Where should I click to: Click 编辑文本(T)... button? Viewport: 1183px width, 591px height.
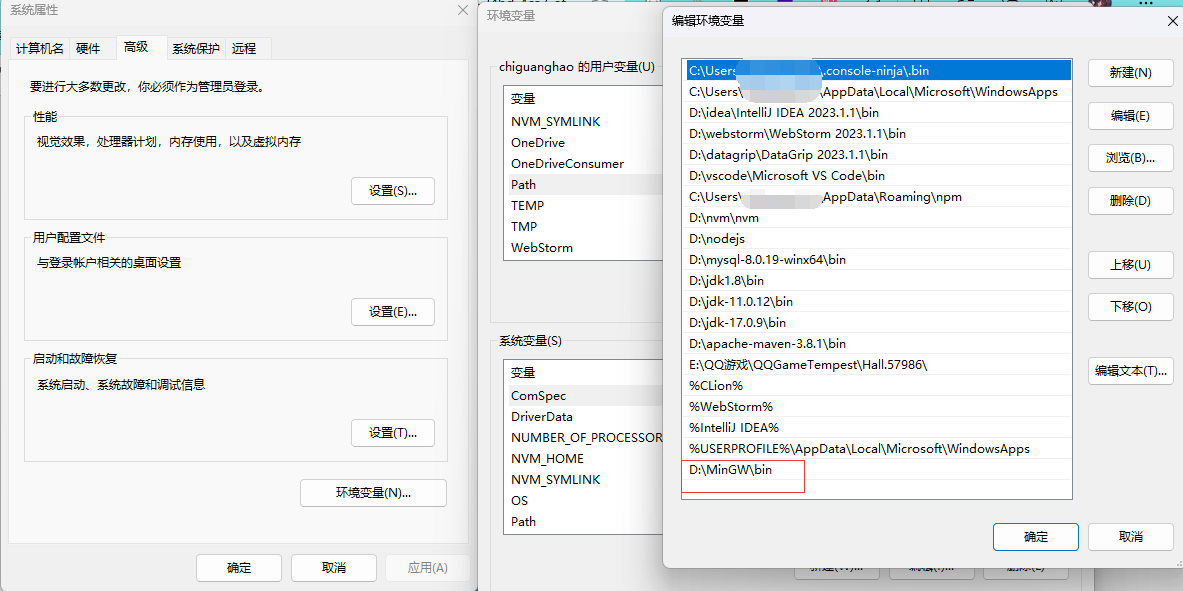[x=1130, y=371]
